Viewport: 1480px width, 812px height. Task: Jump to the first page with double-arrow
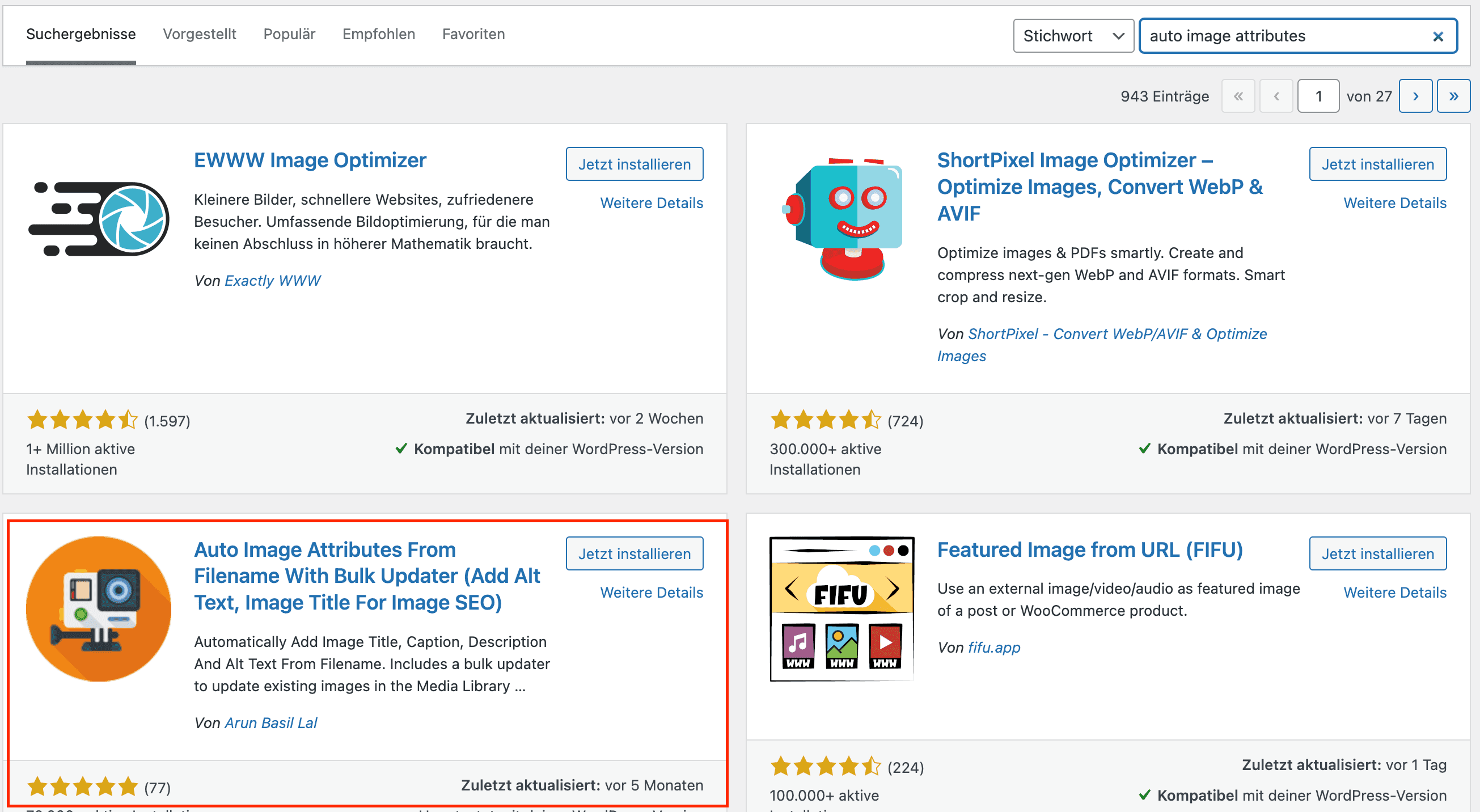click(1238, 95)
